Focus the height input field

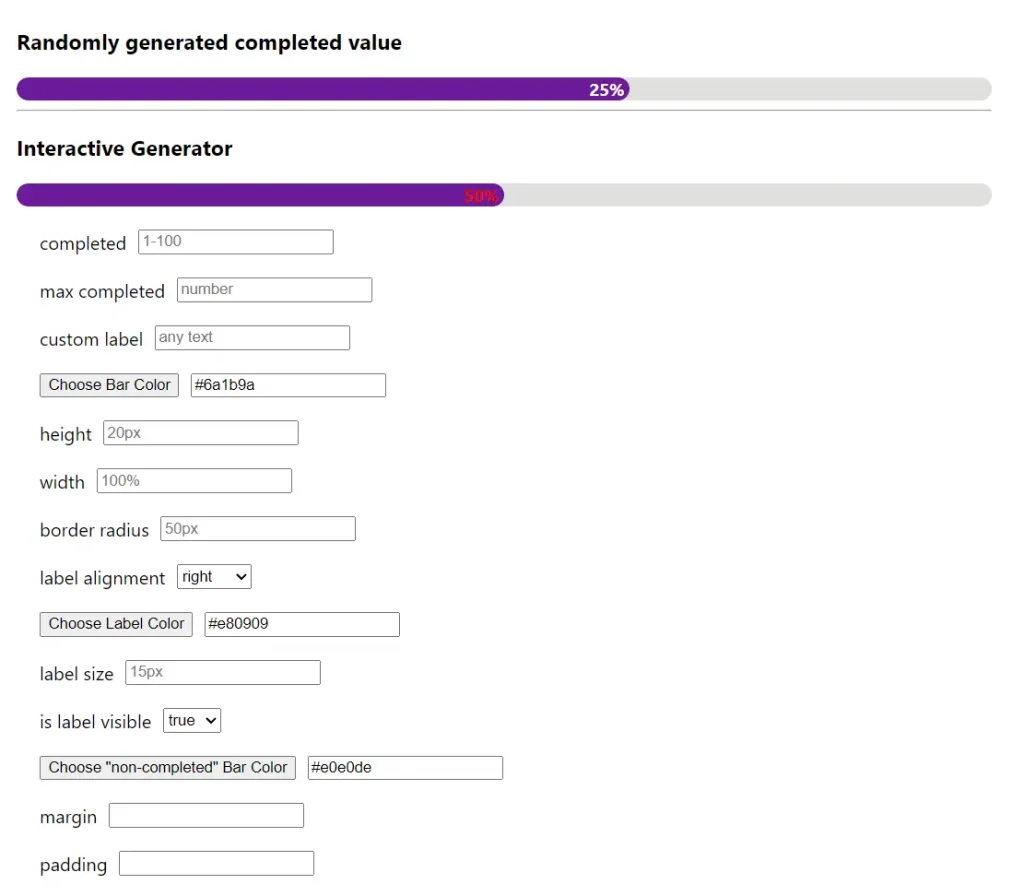click(x=200, y=433)
